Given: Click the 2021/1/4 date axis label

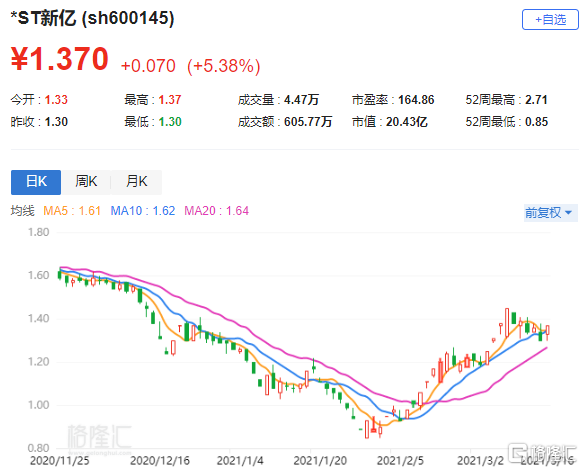Looking at the screenshot, I should (x=240, y=461).
